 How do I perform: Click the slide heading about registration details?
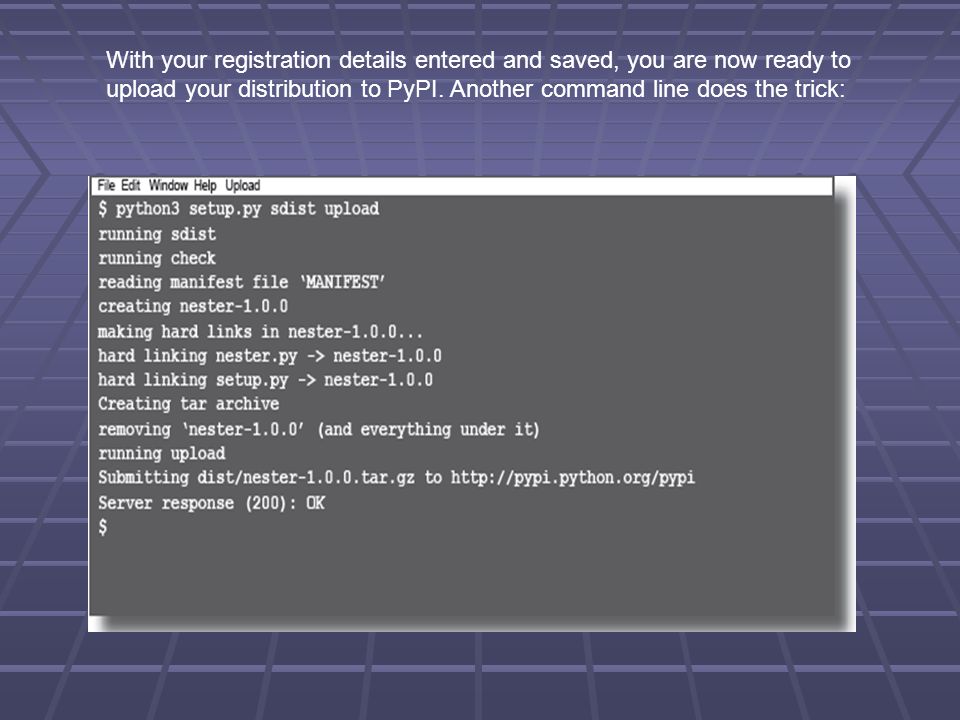(478, 75)
